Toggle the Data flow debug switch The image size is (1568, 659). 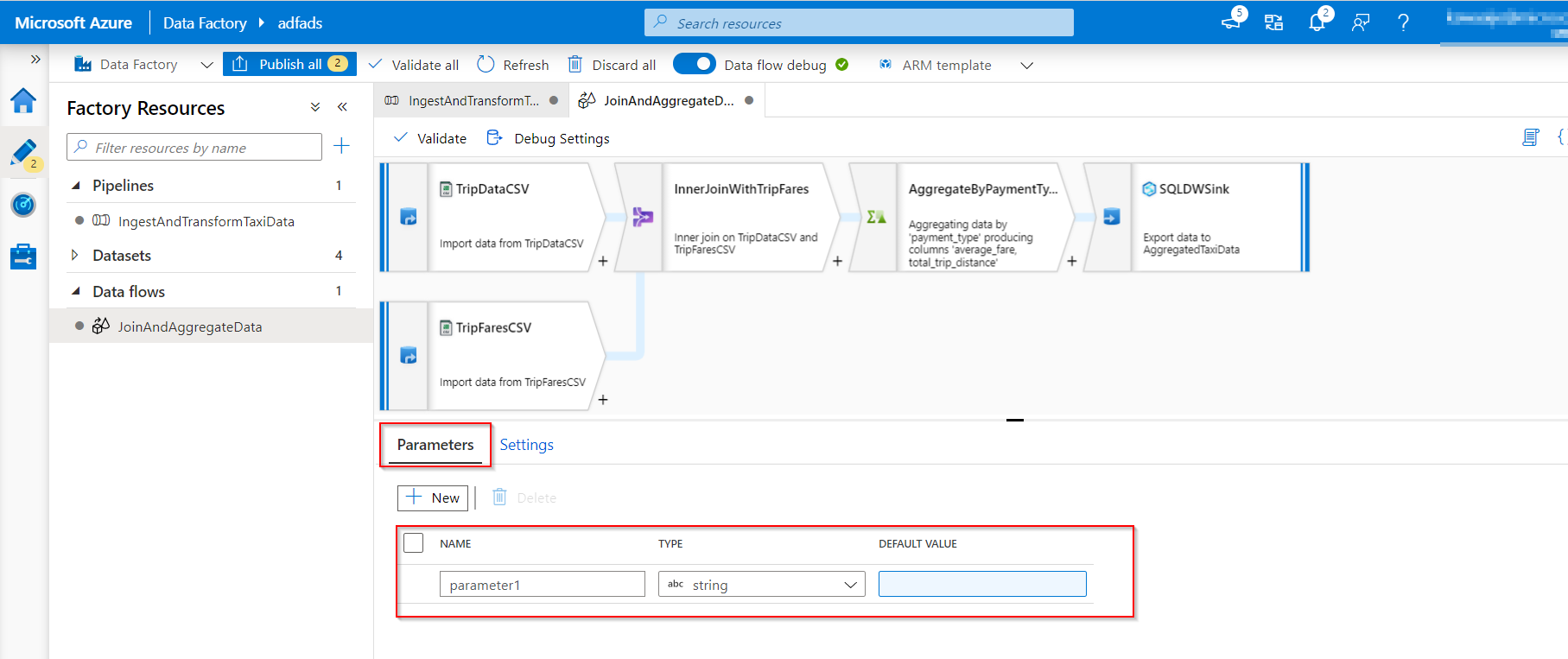[x=694, y=65]
